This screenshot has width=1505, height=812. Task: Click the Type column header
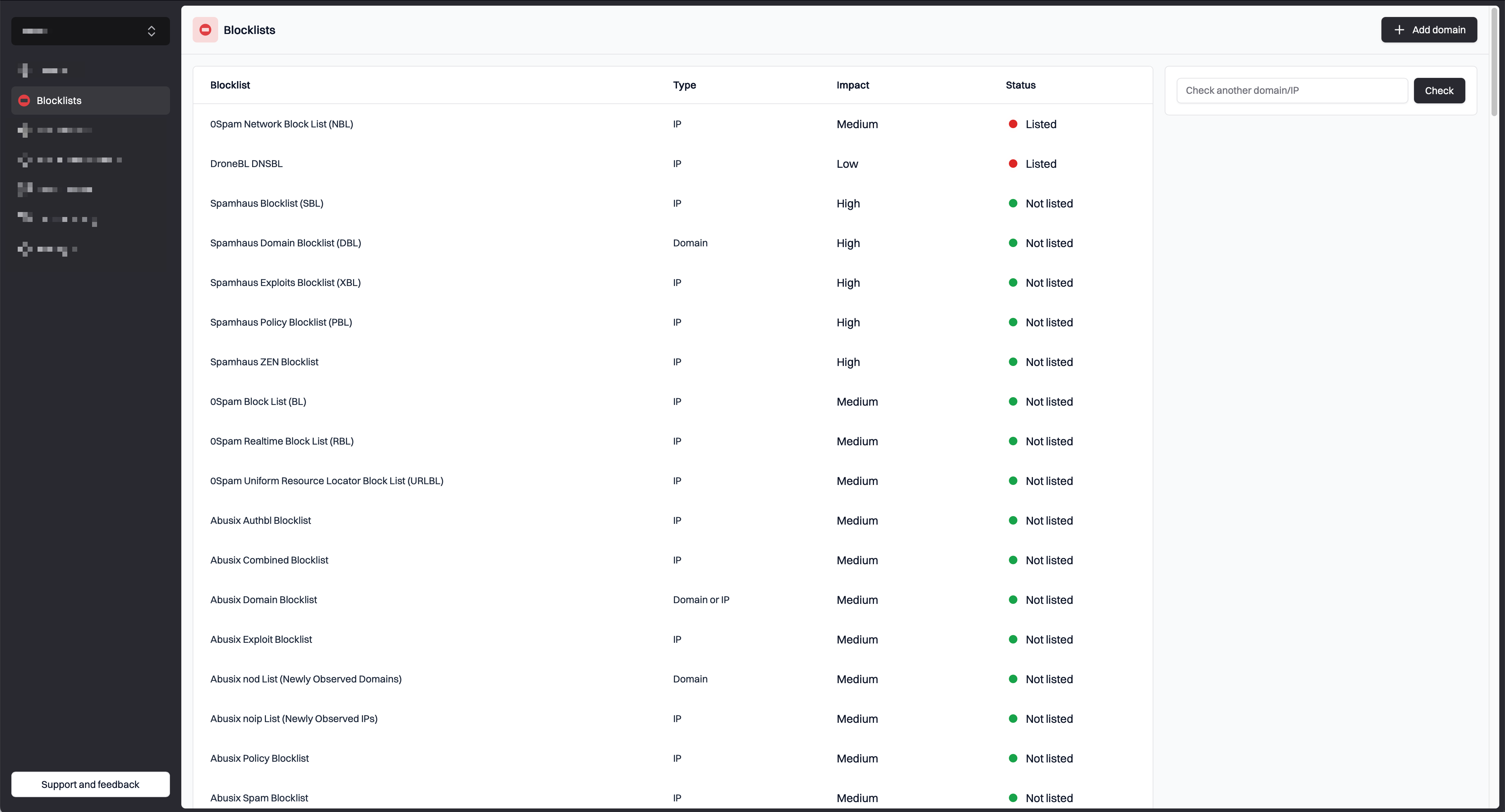click(684, 85)
